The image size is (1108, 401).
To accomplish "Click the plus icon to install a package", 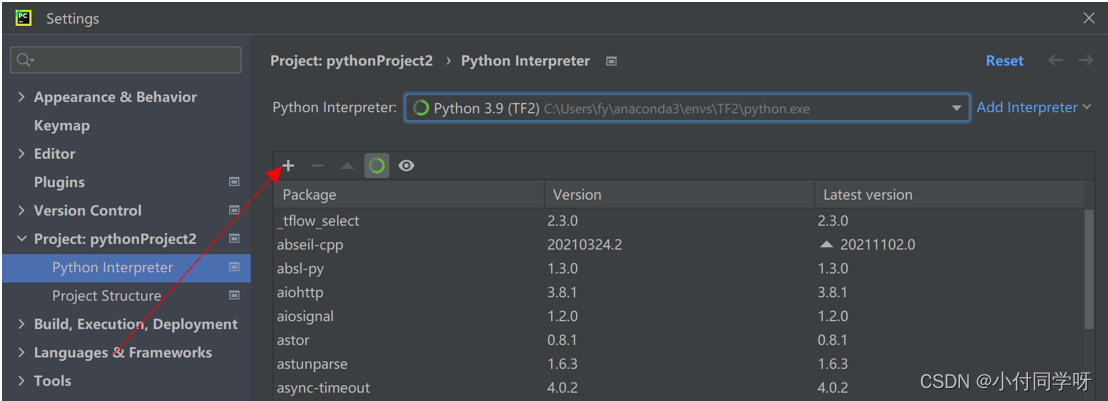I will [x=288, y=165].
